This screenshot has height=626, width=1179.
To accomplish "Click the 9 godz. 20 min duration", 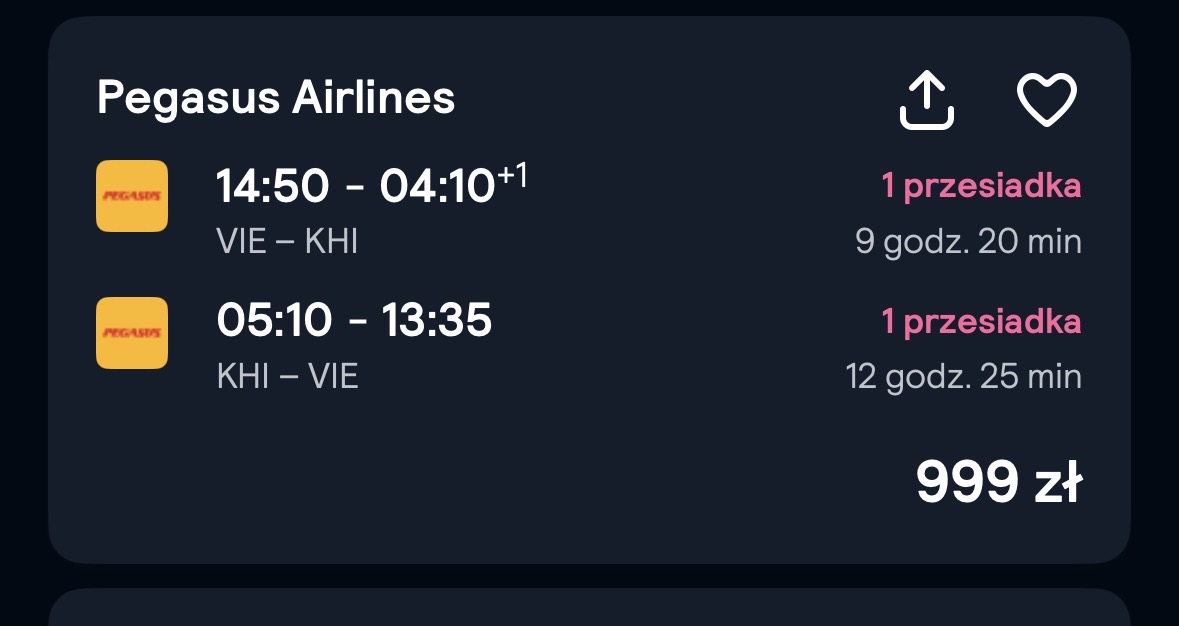I will pyautogui.click(x=968, y=242).
